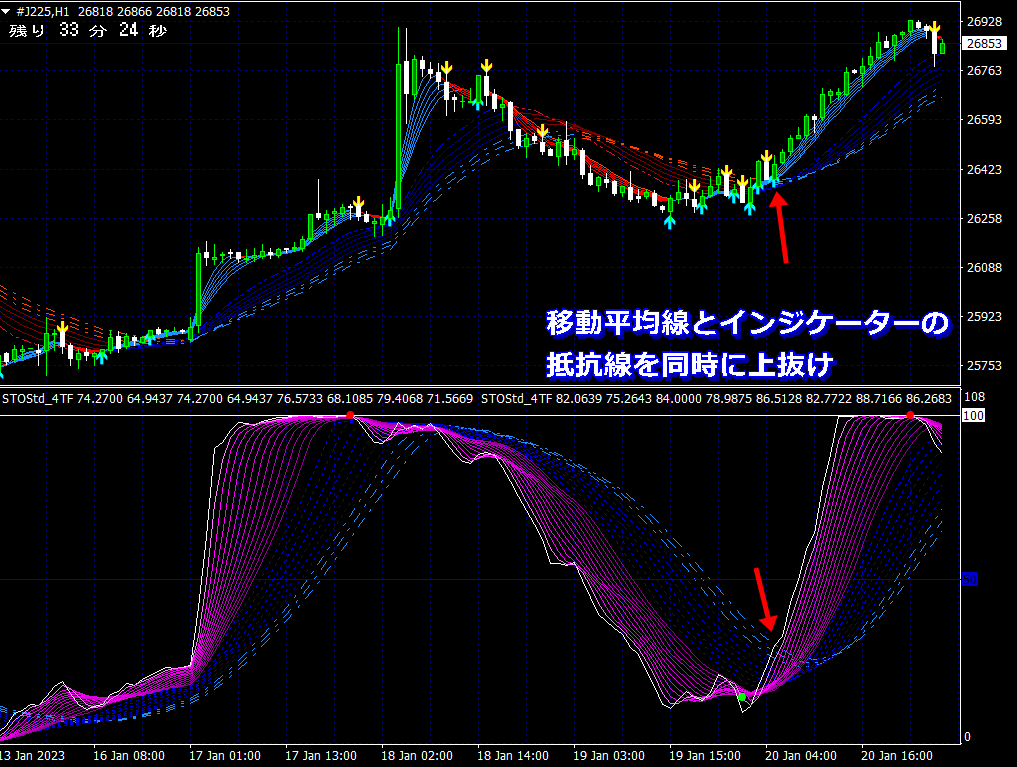Click the 20 Jan 16:00 time label
1017x767 pixels.
point(896,756)
